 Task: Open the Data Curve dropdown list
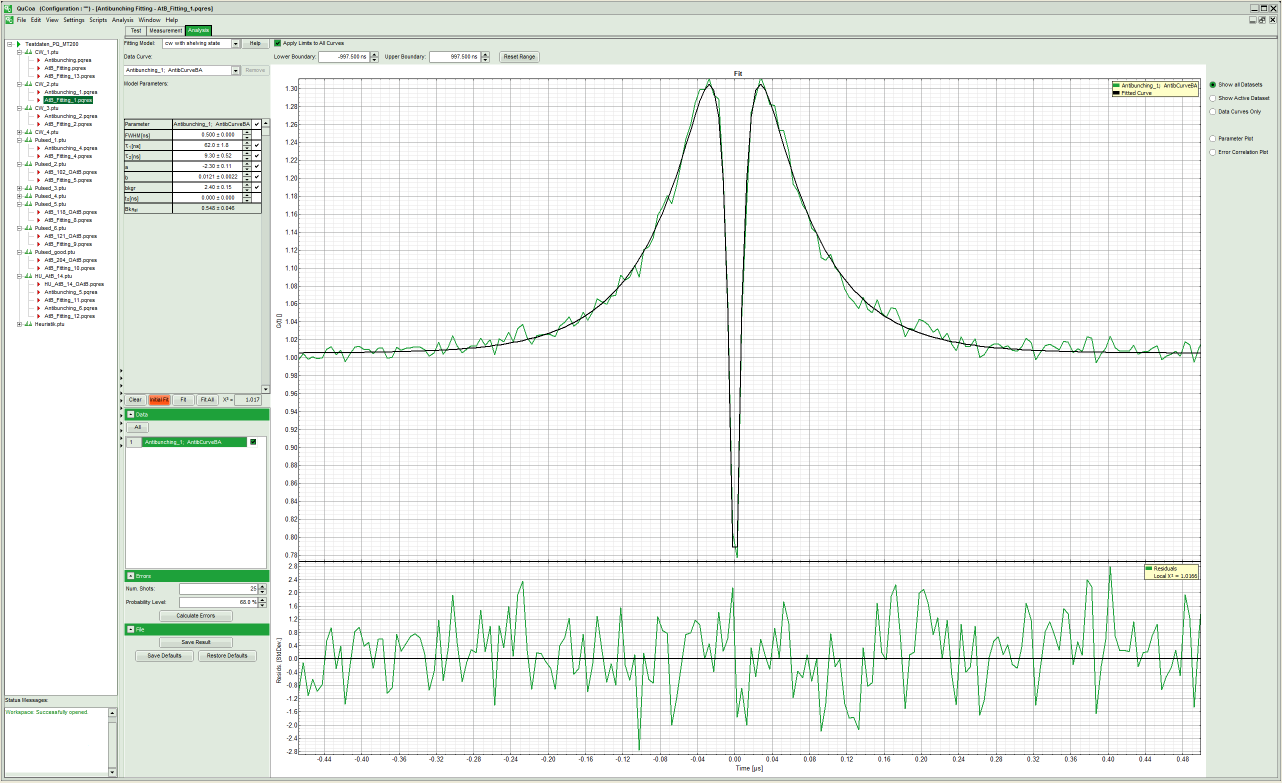tap(236, 71)
